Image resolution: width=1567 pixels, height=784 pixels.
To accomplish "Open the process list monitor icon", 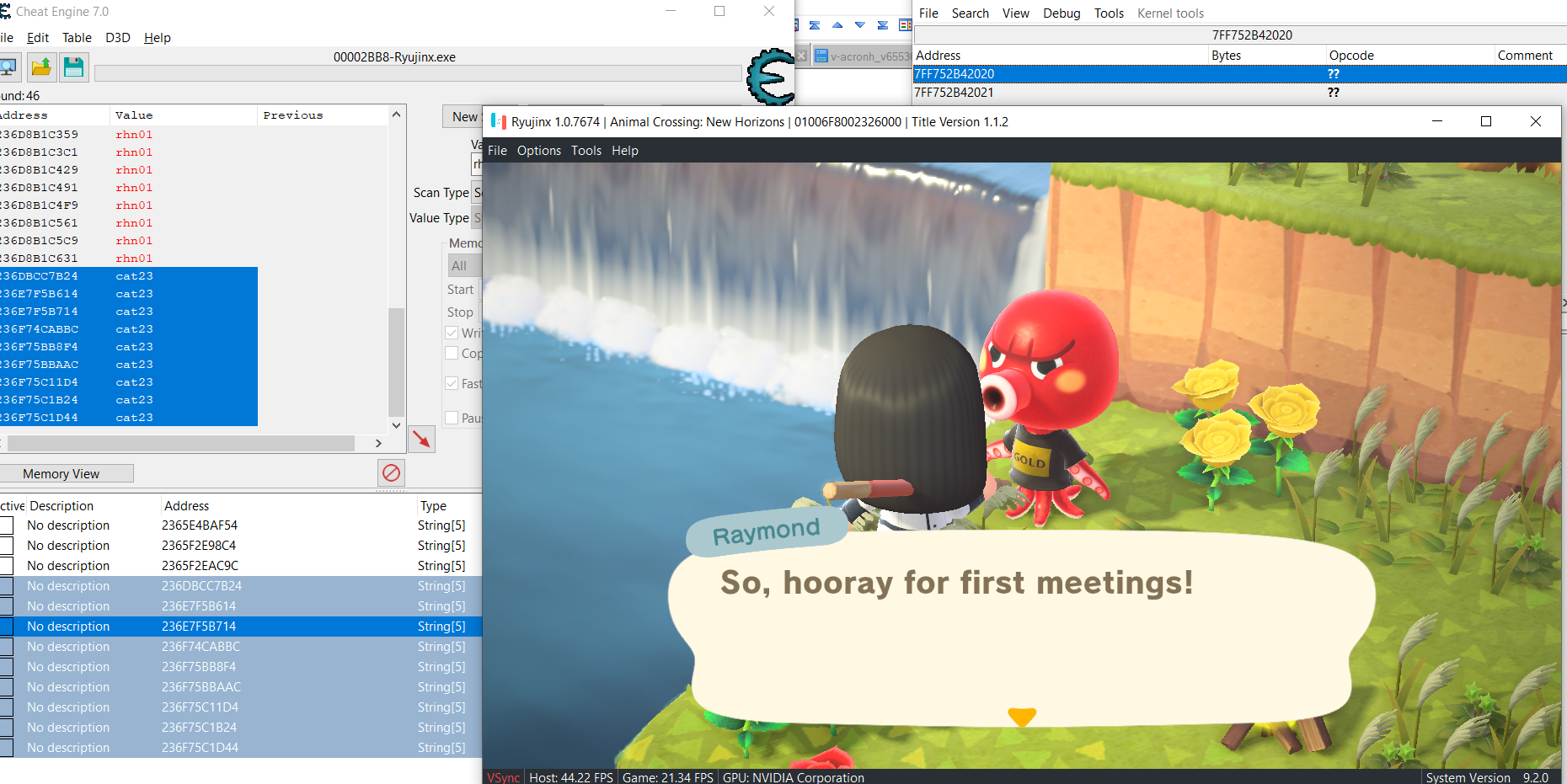I will coord(8,67).
